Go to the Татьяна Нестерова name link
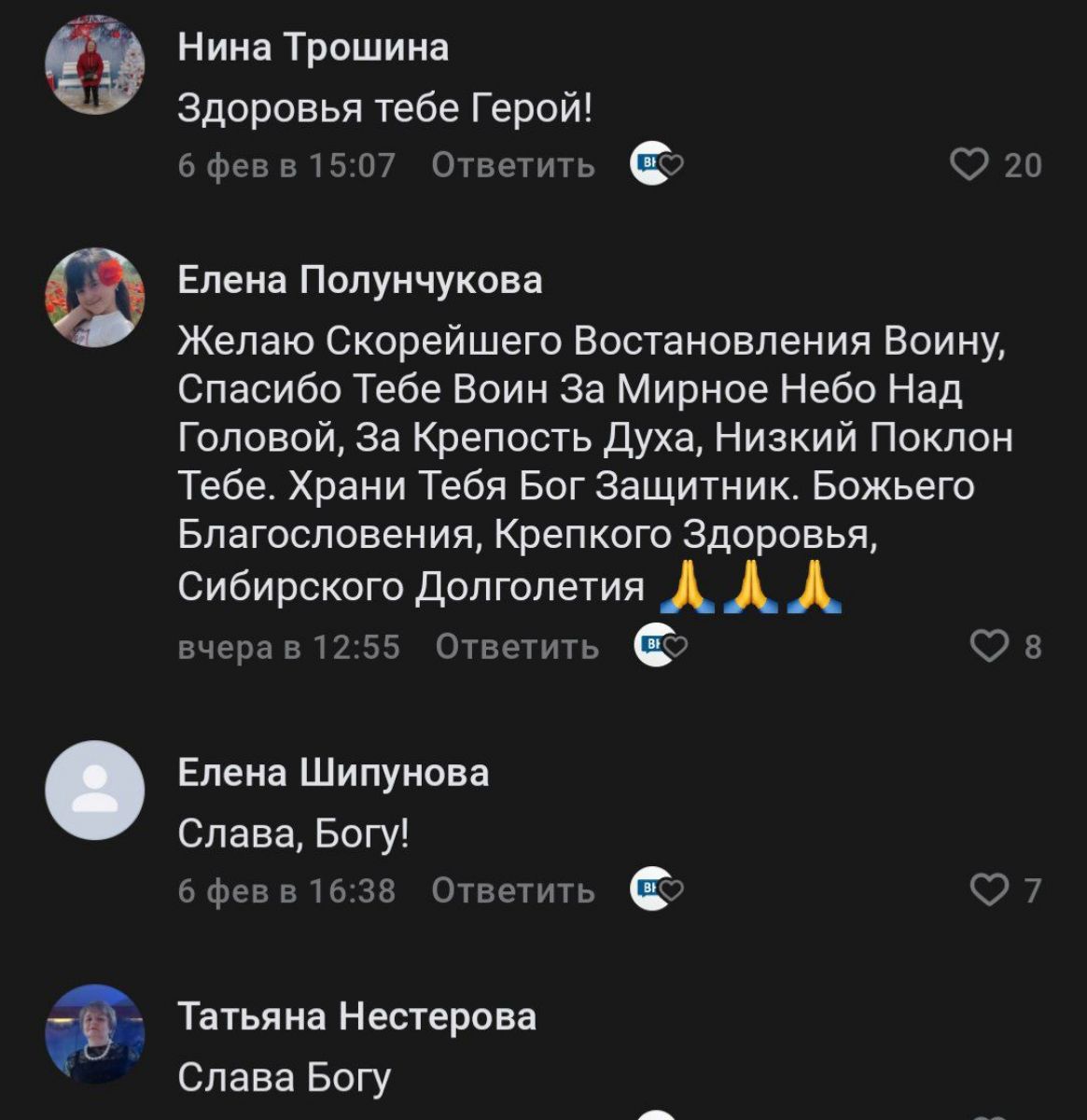 356,1015
